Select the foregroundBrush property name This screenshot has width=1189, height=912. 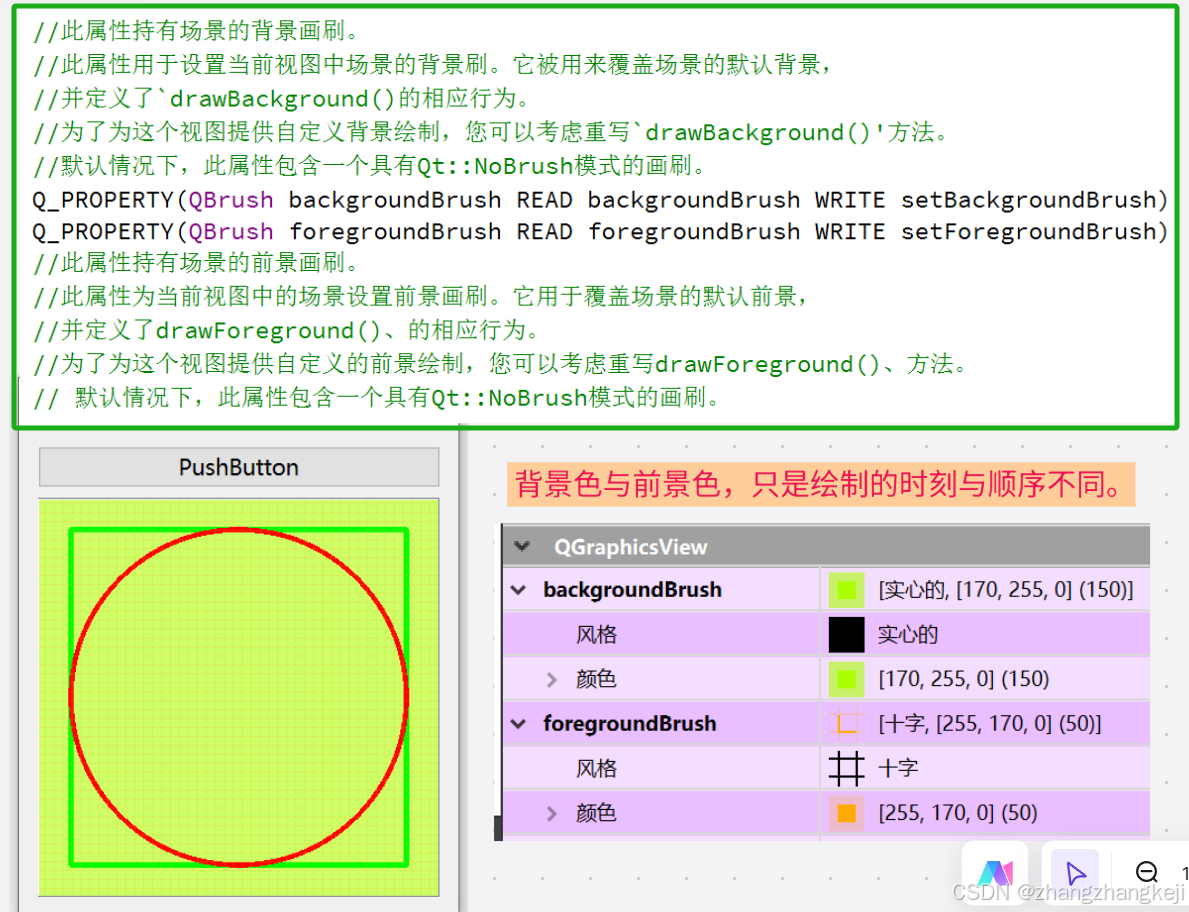(629, 724)
